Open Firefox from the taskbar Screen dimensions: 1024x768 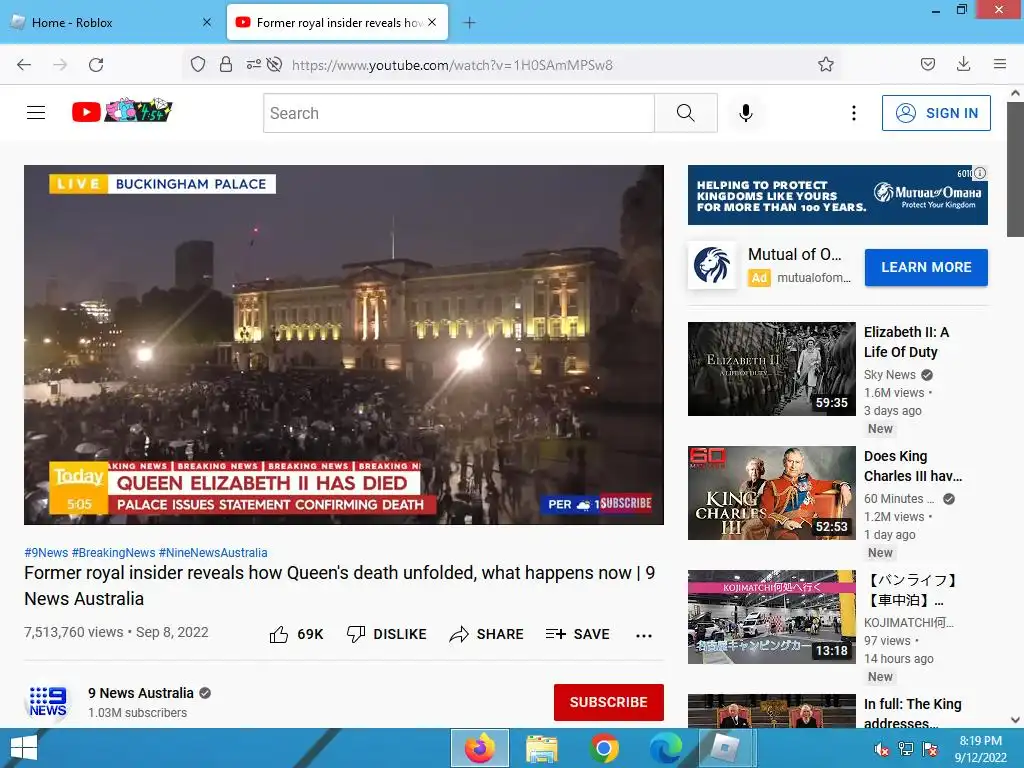pos(480,748)
